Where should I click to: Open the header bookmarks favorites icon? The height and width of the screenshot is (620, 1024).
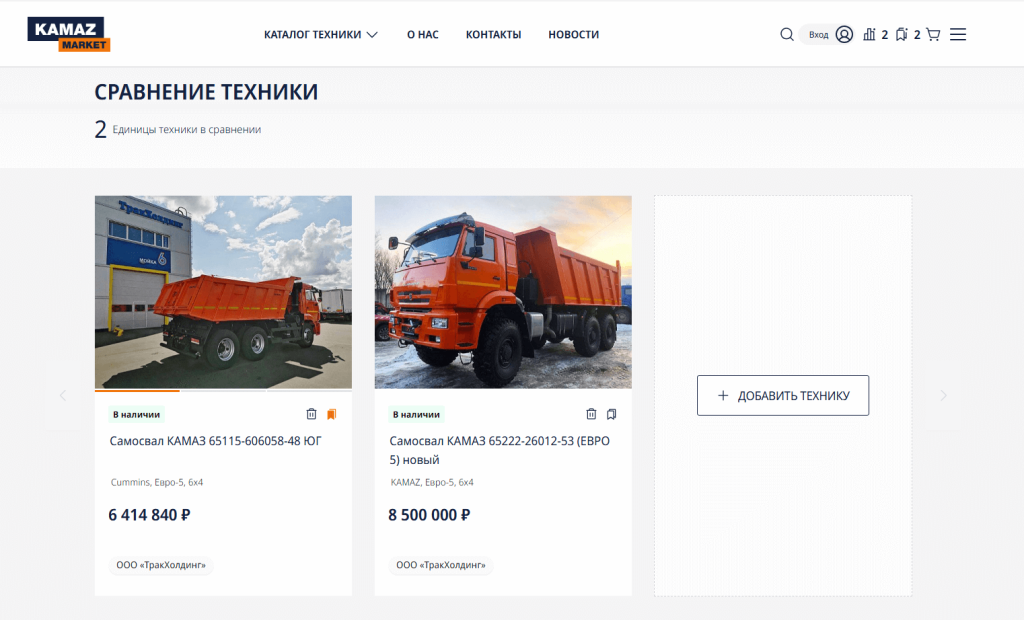click(x=902, y=35)
